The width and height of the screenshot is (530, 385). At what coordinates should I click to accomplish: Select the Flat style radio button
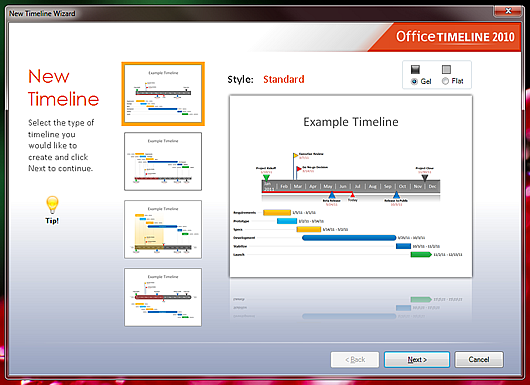(445, 81)
